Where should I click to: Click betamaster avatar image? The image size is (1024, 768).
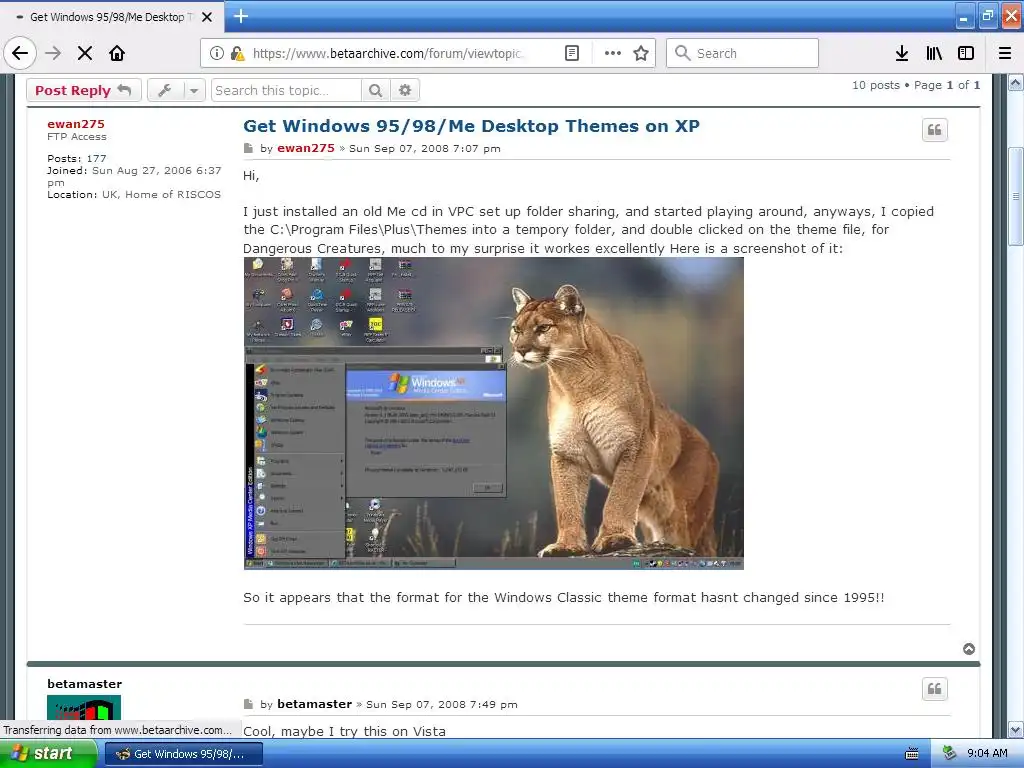84,708
